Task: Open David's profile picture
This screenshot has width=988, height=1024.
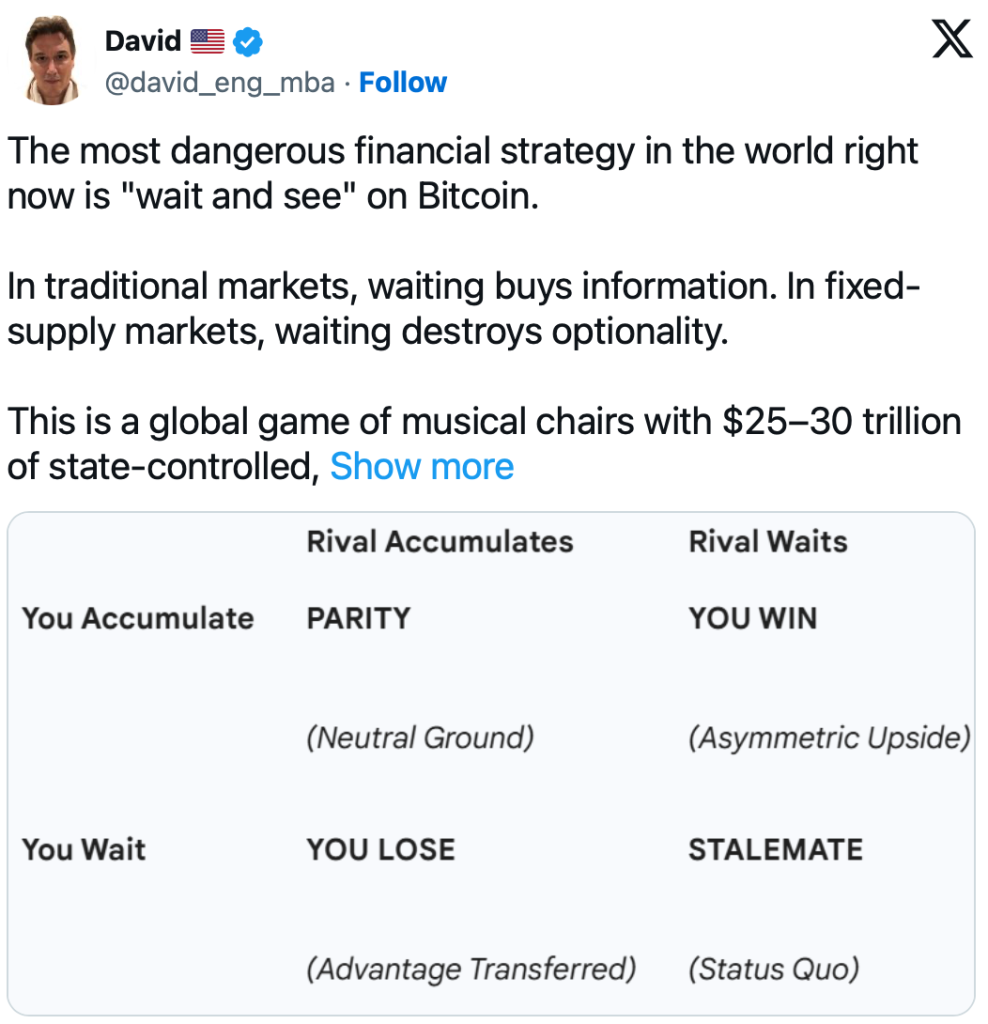Action: [x=53, y=60]
